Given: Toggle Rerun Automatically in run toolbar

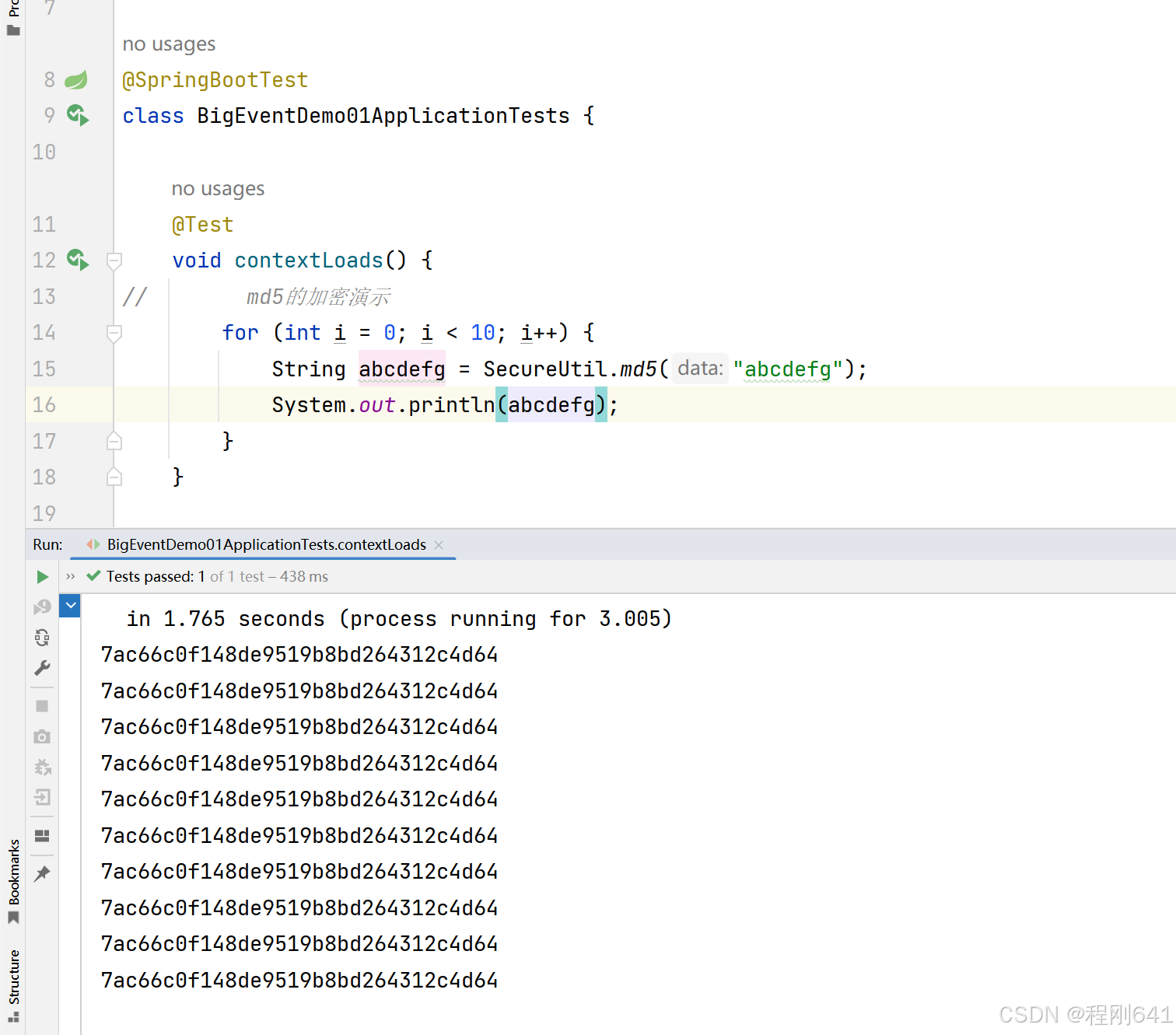Looking at the screenshot, I should [x=43, y=638].
